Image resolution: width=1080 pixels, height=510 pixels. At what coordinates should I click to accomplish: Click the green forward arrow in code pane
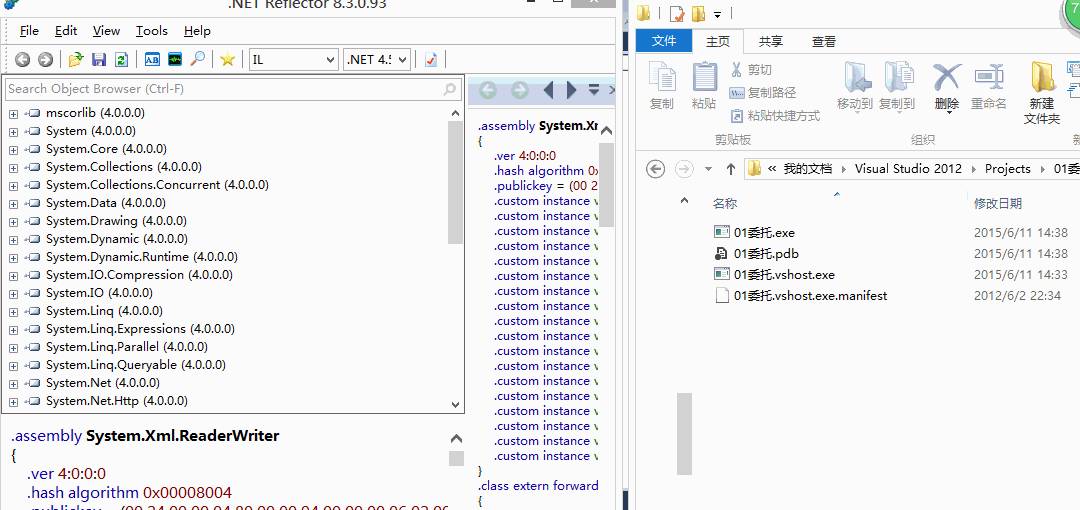520,90
